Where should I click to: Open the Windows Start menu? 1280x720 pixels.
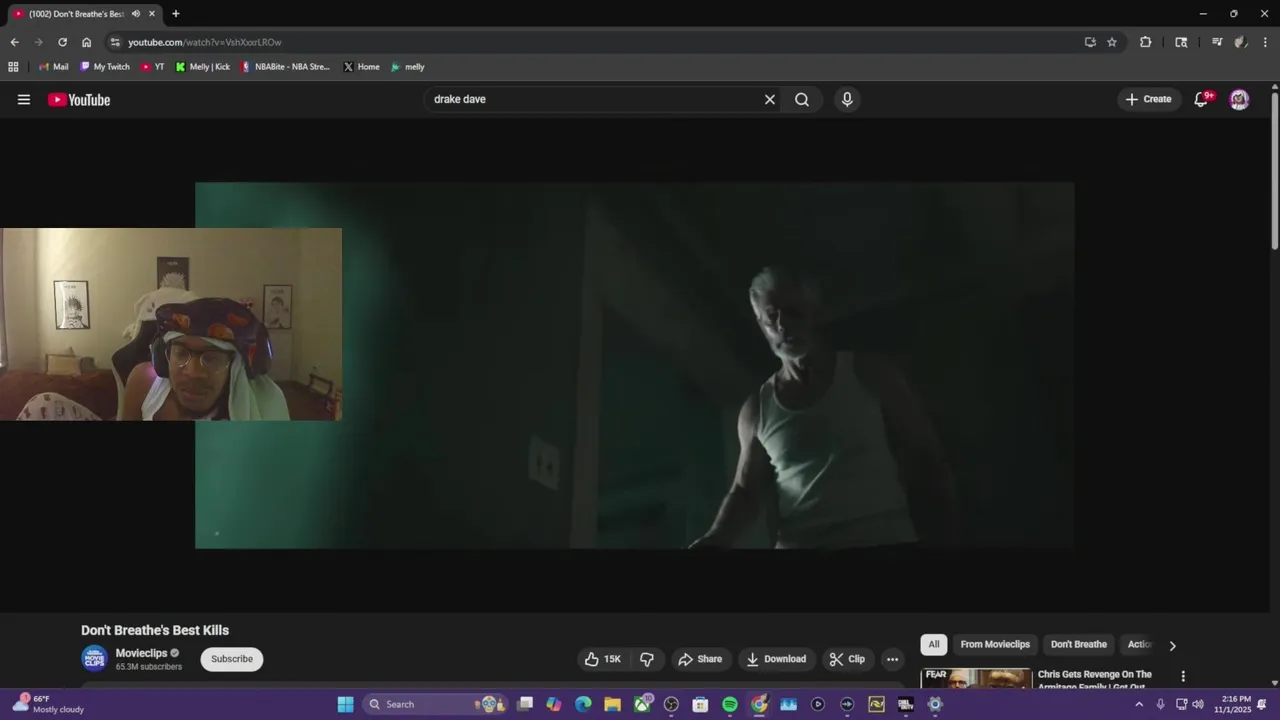pyautogui.click(x=345, y=704)
